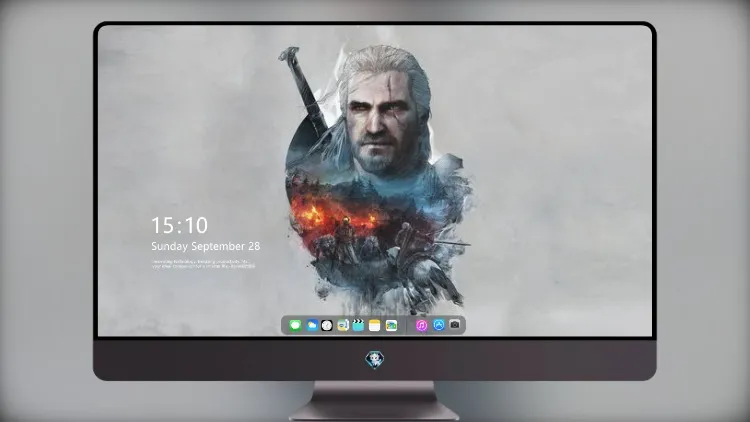Open the photo gallery icon in dock
The height and width of the screenshot is (422, 750).
391,325
